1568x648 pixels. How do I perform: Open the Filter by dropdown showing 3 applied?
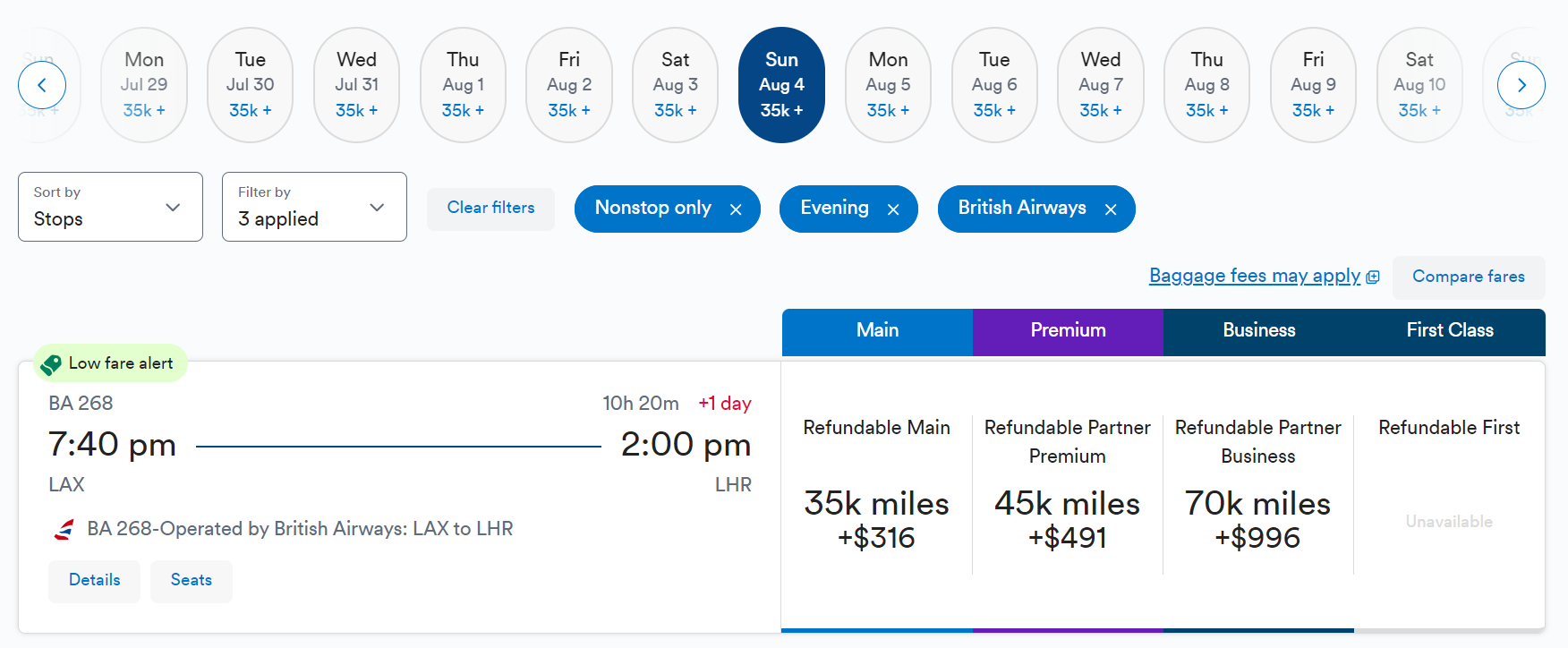tap(313, 207)
